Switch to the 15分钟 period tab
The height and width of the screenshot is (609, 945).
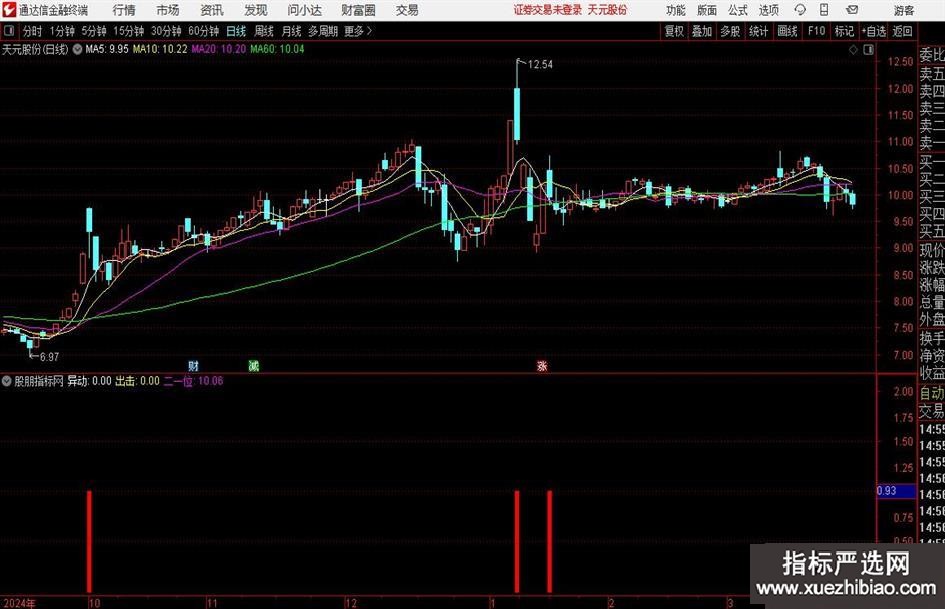[128, 31]
